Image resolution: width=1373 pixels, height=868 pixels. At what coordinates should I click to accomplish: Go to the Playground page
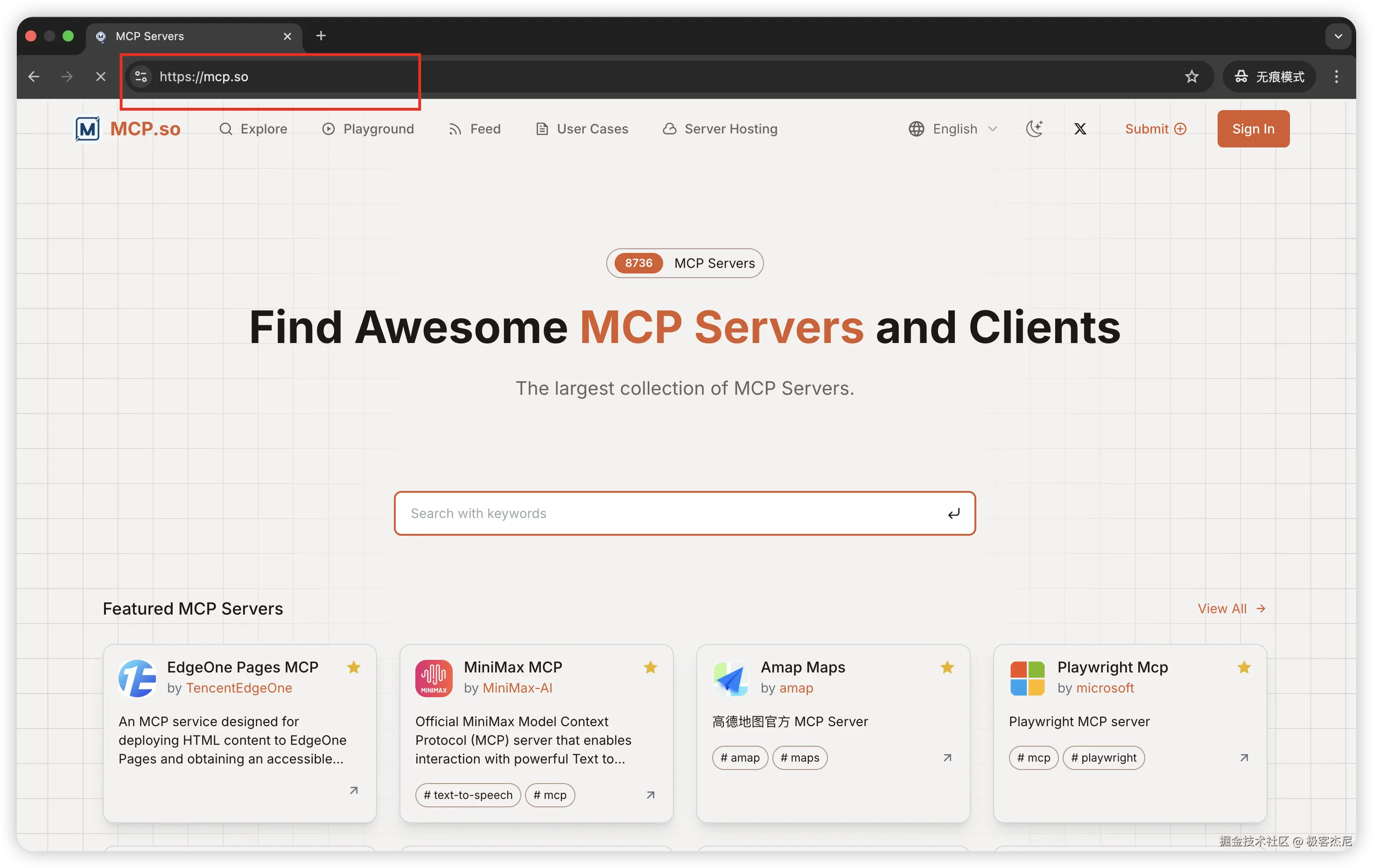[x=368, y=129]
